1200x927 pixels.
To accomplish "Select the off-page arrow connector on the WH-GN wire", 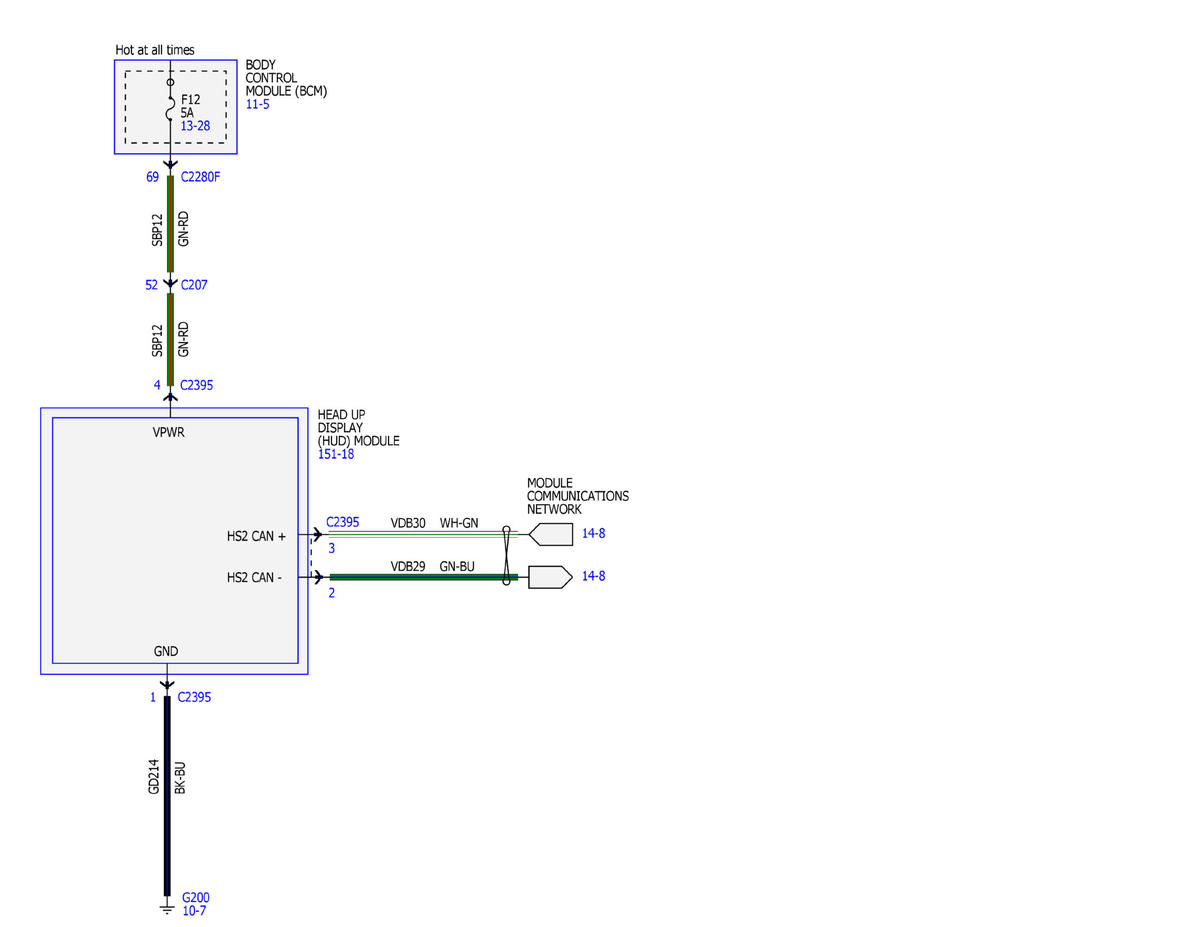I will 550,534.
